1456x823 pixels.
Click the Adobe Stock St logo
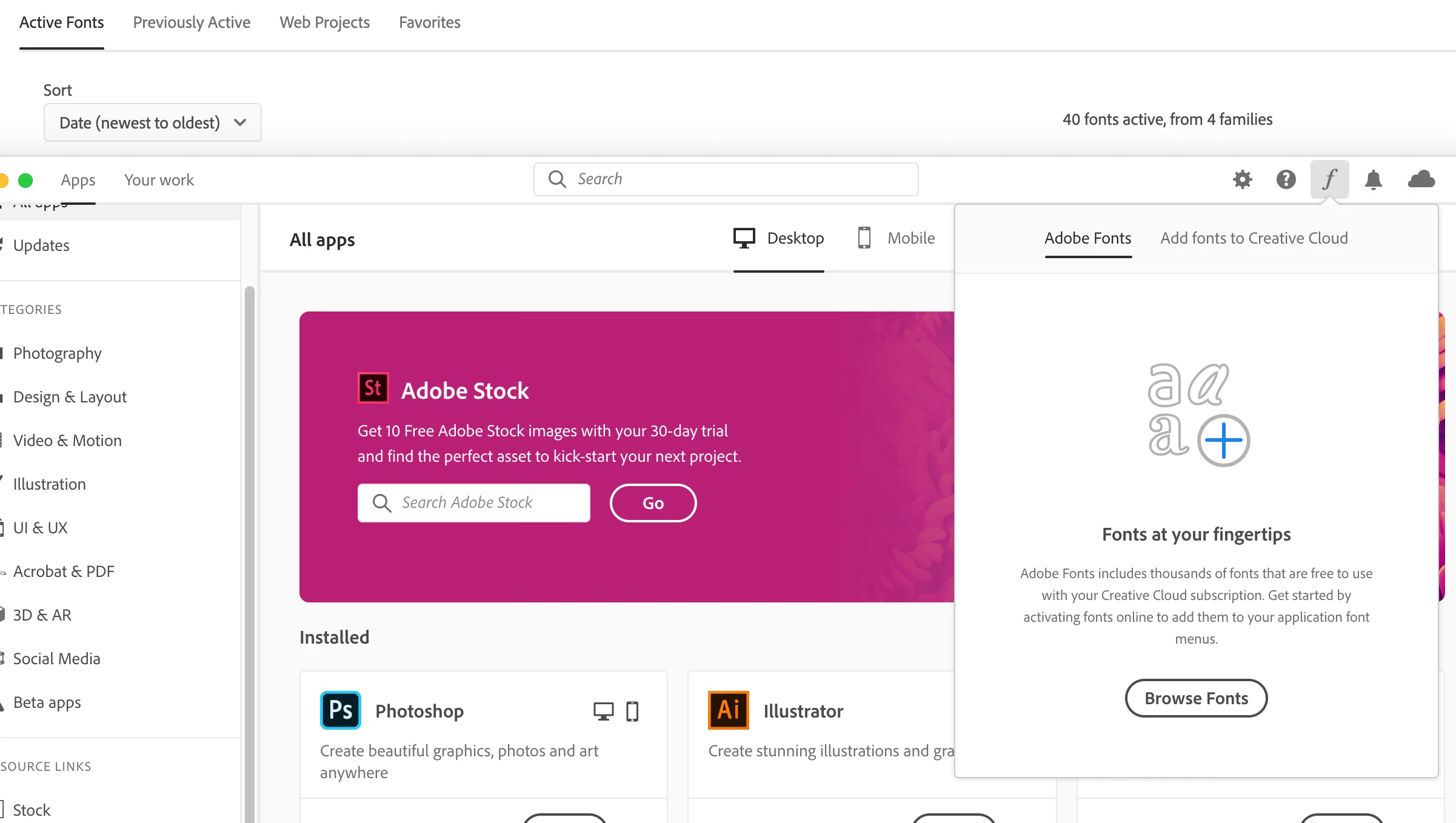pyautogui.click(x=373, y=388)
